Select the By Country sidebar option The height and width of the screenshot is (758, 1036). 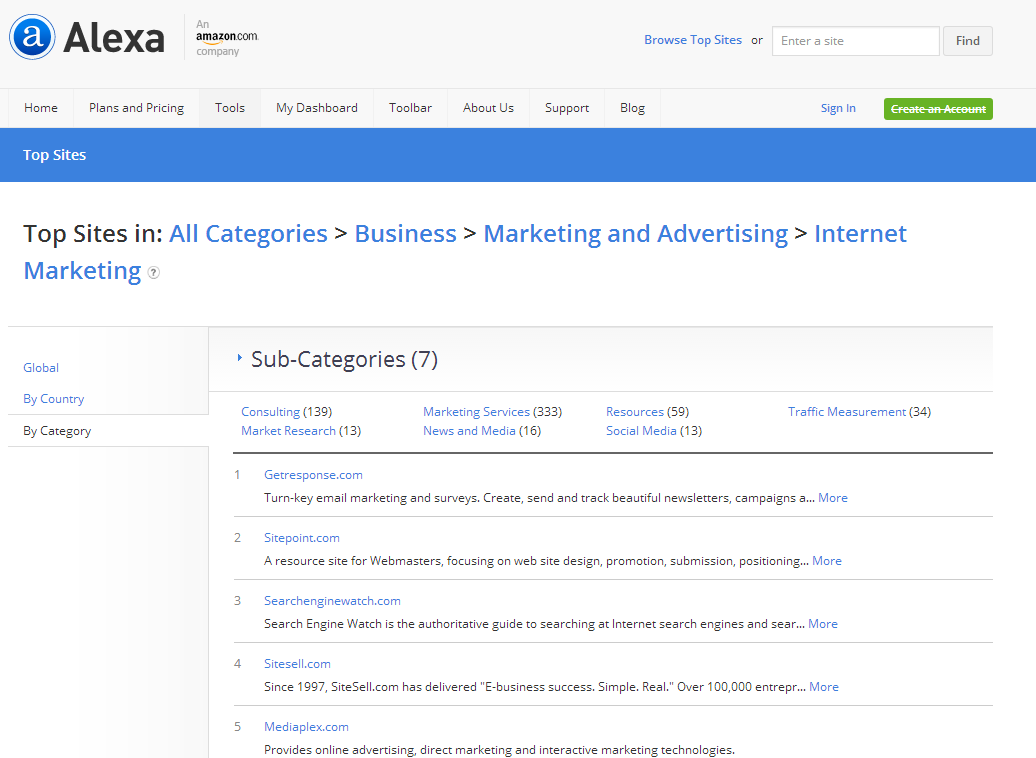[54, 399]
